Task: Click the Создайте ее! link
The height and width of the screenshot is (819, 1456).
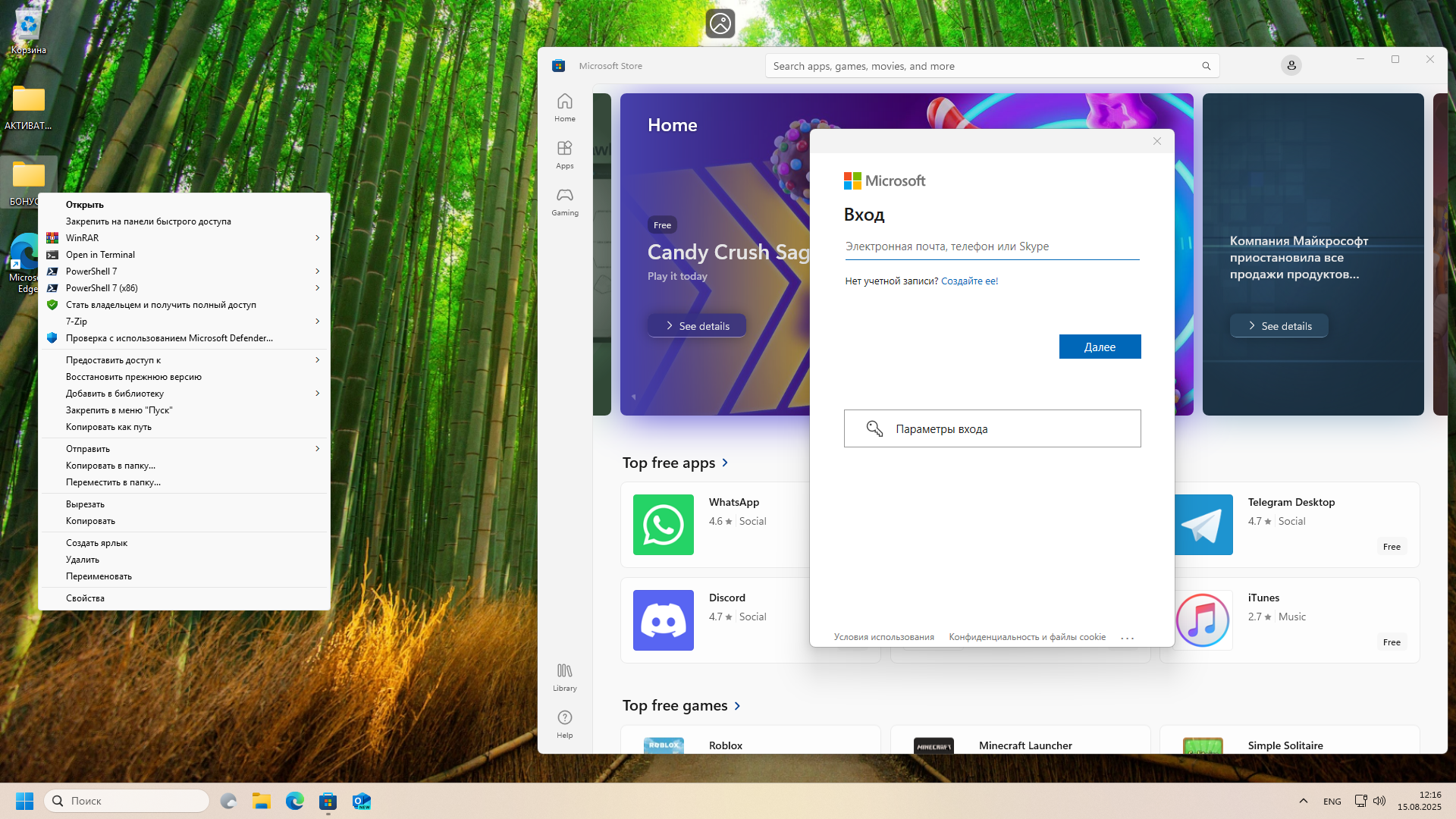Action: [969, 281]
